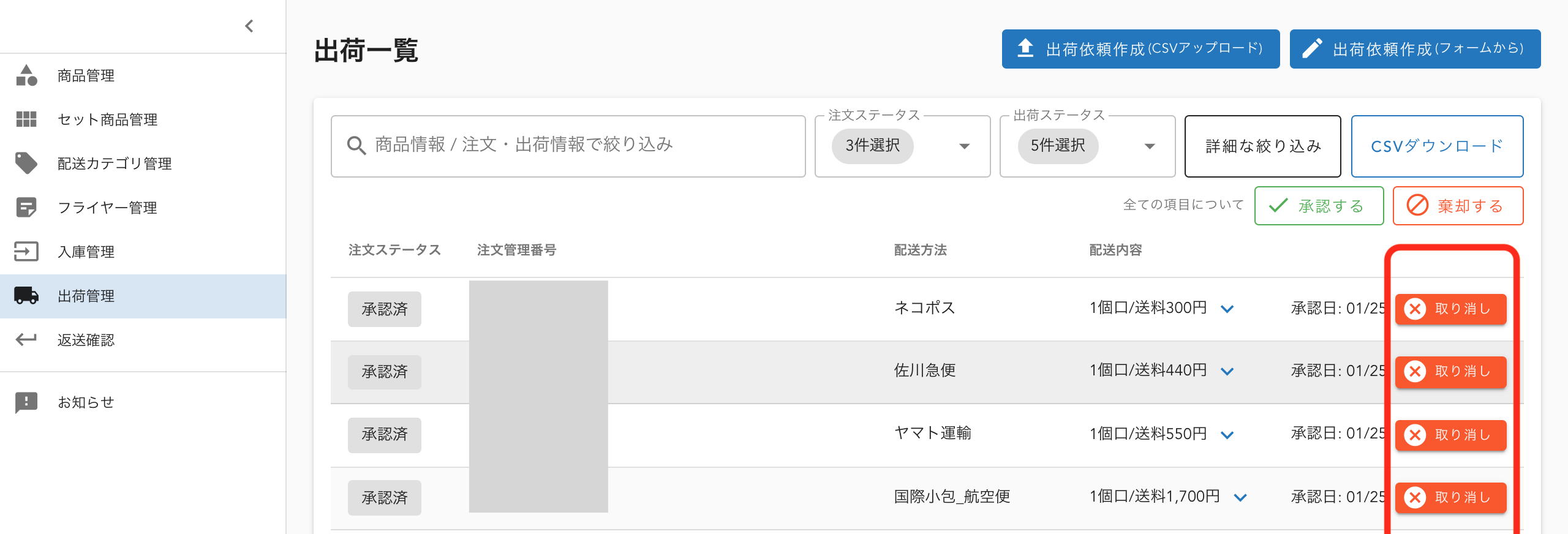This screenshot has width=1568, height=534.
Task: Click the お知らせ announcement icon
Action: 26,402
